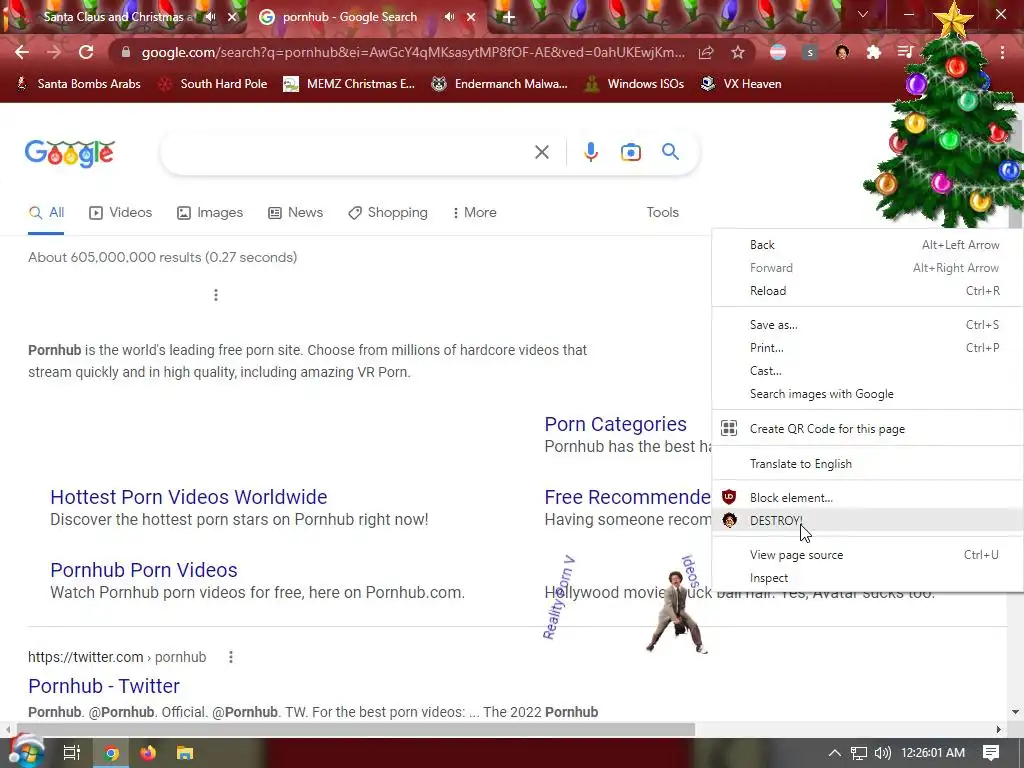Switch to News results
This screenshot has height=768, width=1024.
[x=296, y=213]
